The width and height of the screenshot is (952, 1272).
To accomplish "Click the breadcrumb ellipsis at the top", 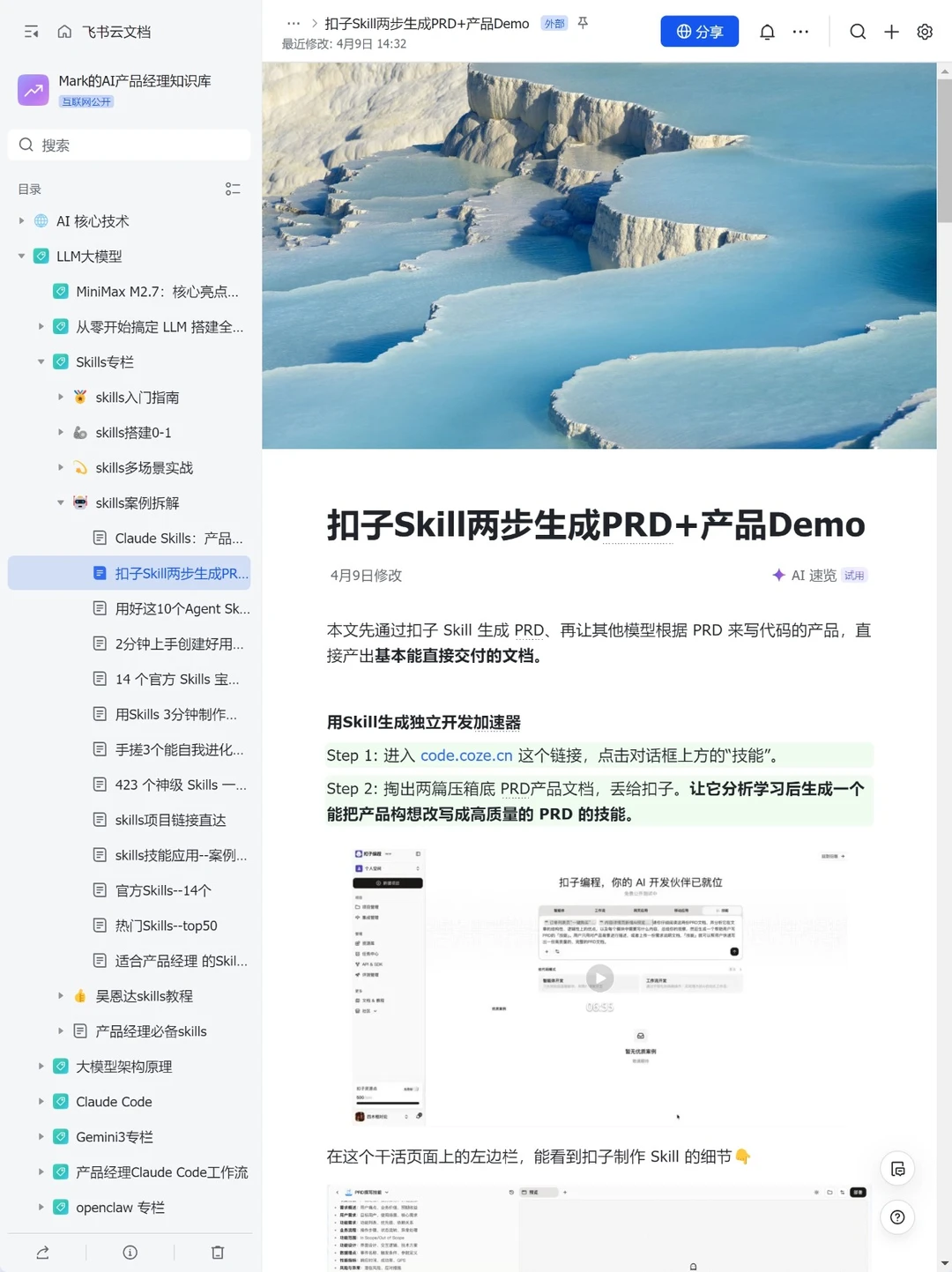I will [x=294, y=24].
